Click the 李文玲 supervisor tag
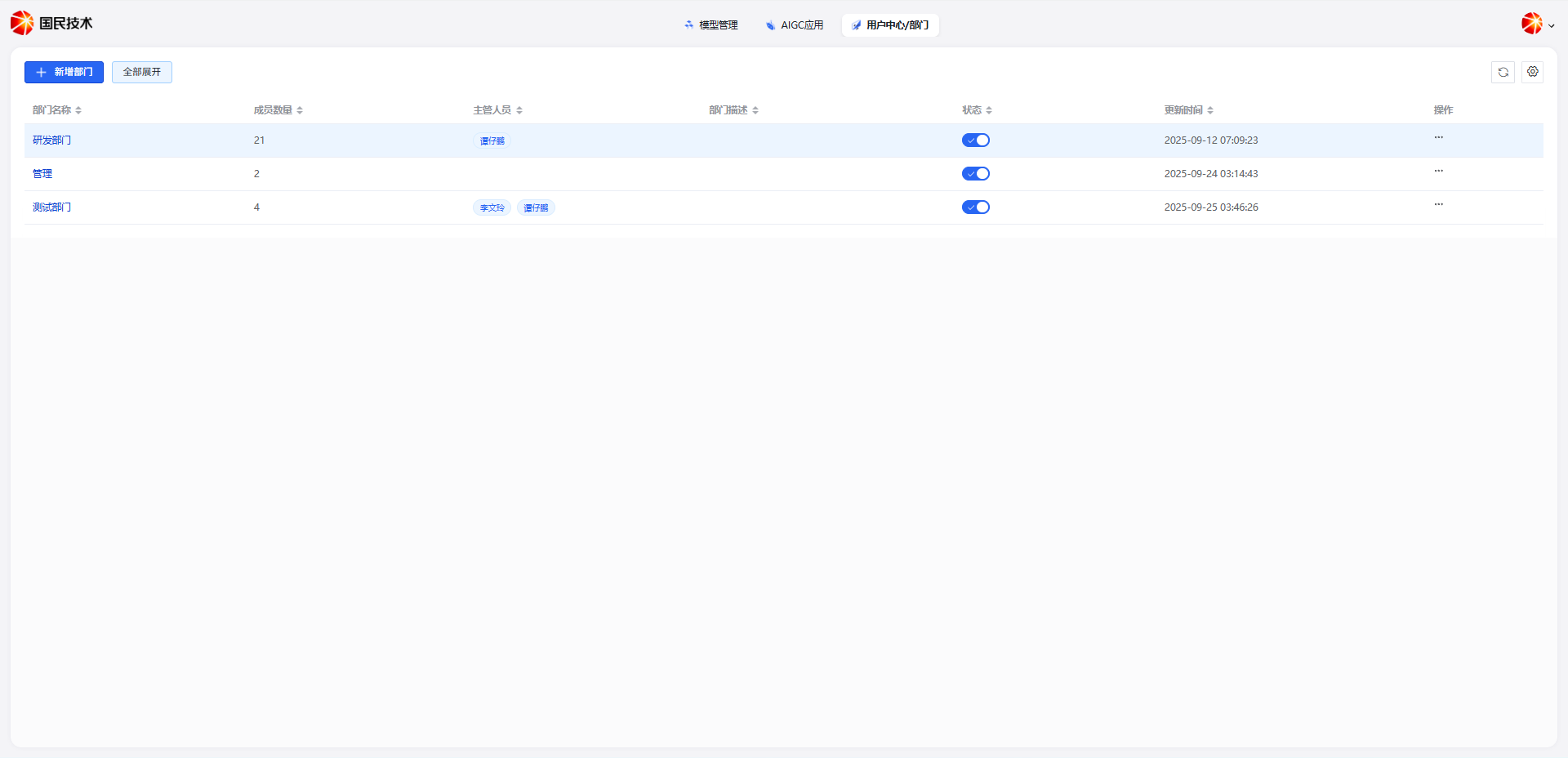Image resolution: width=1568 pixels, height=758 pixels. pos(492,208)
